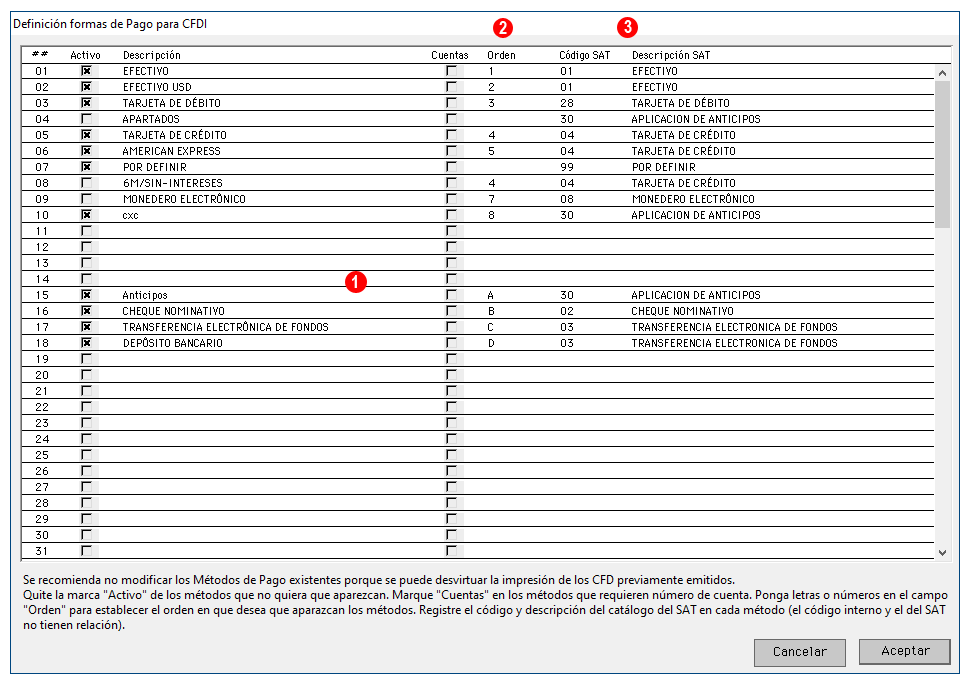Toggle Activo for cxc row 10
971x683 pixels.
pyautogui.click(x=86, y=215)
